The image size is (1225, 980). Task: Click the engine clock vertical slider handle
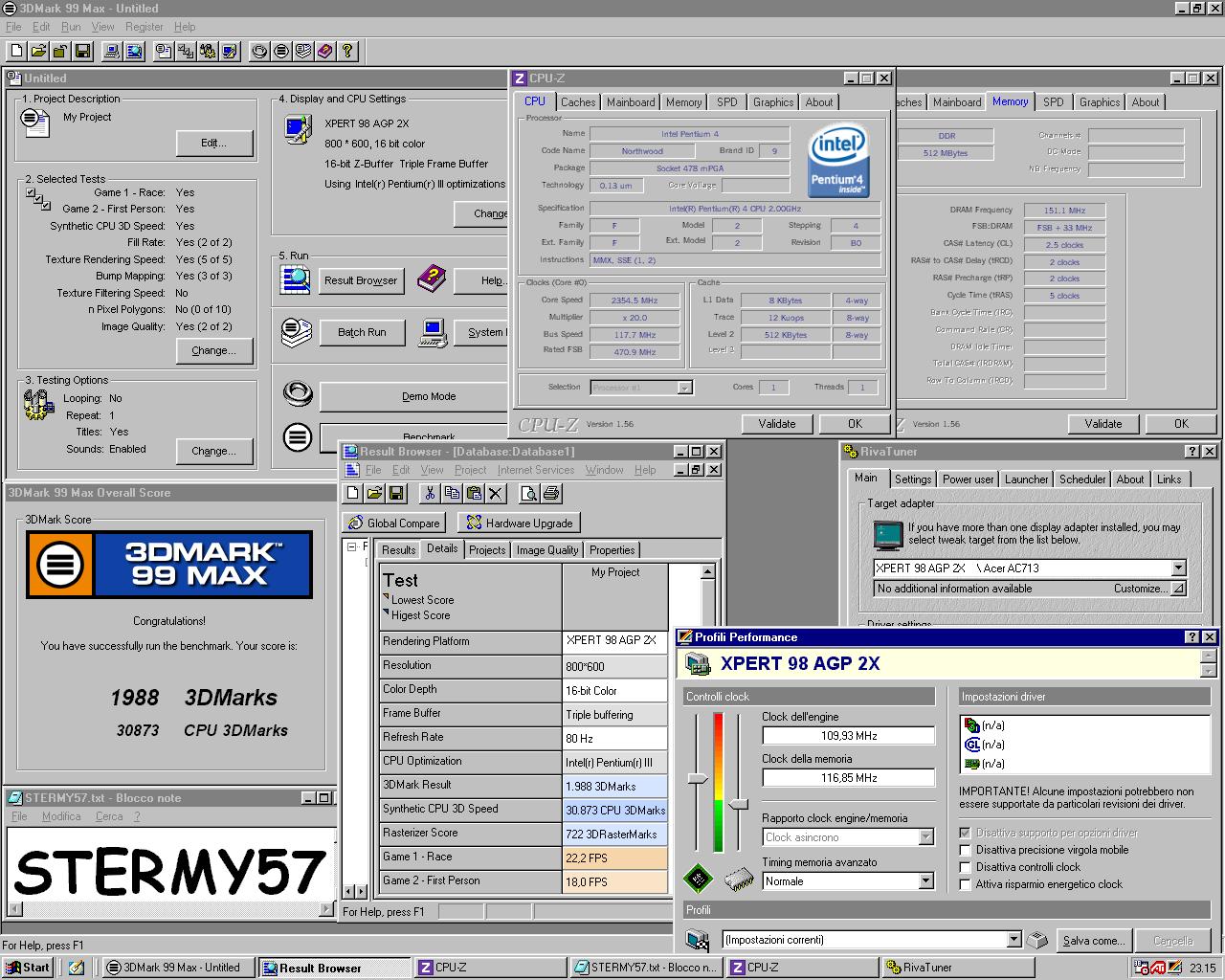point(698,779)
